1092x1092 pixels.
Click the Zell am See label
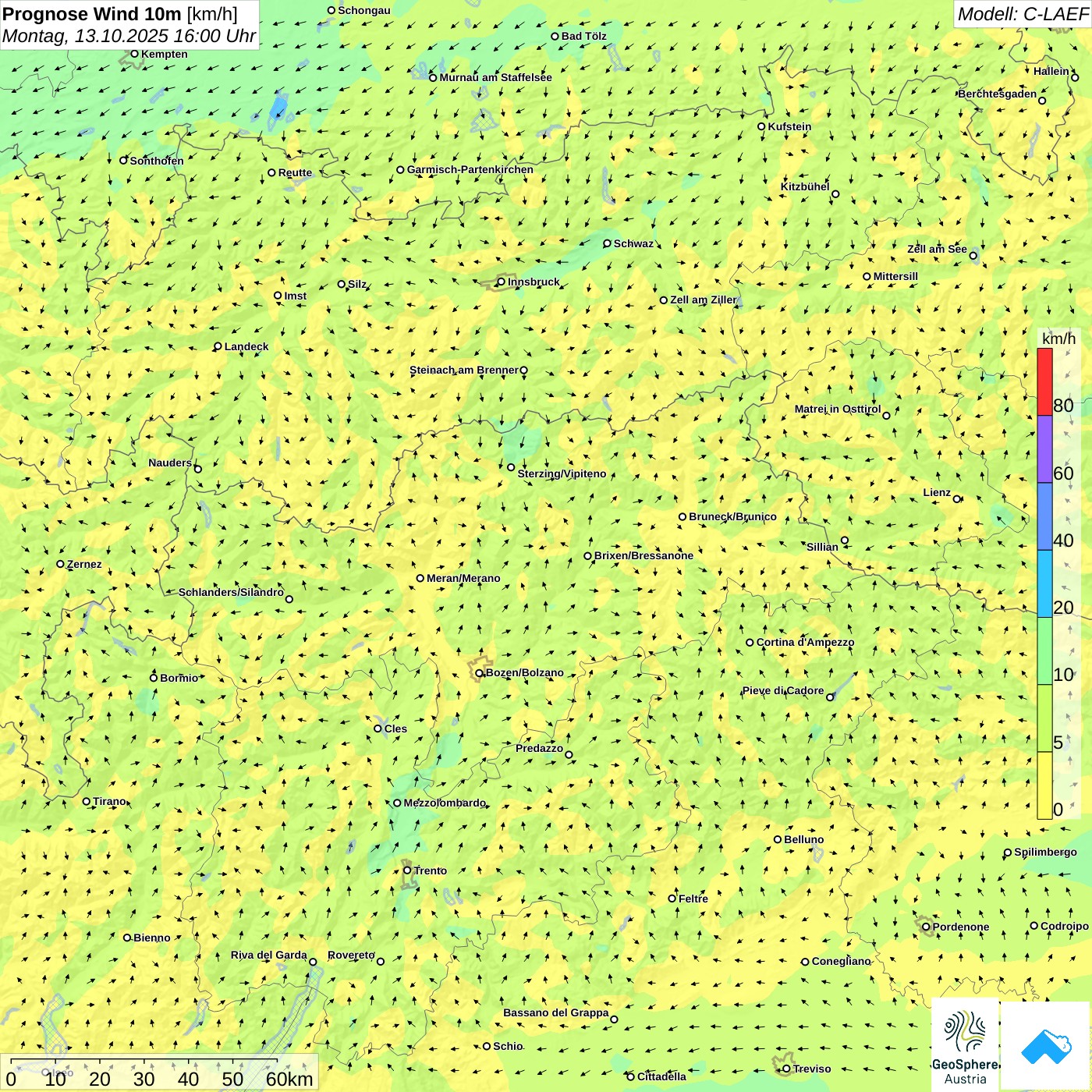click(937, 249)
